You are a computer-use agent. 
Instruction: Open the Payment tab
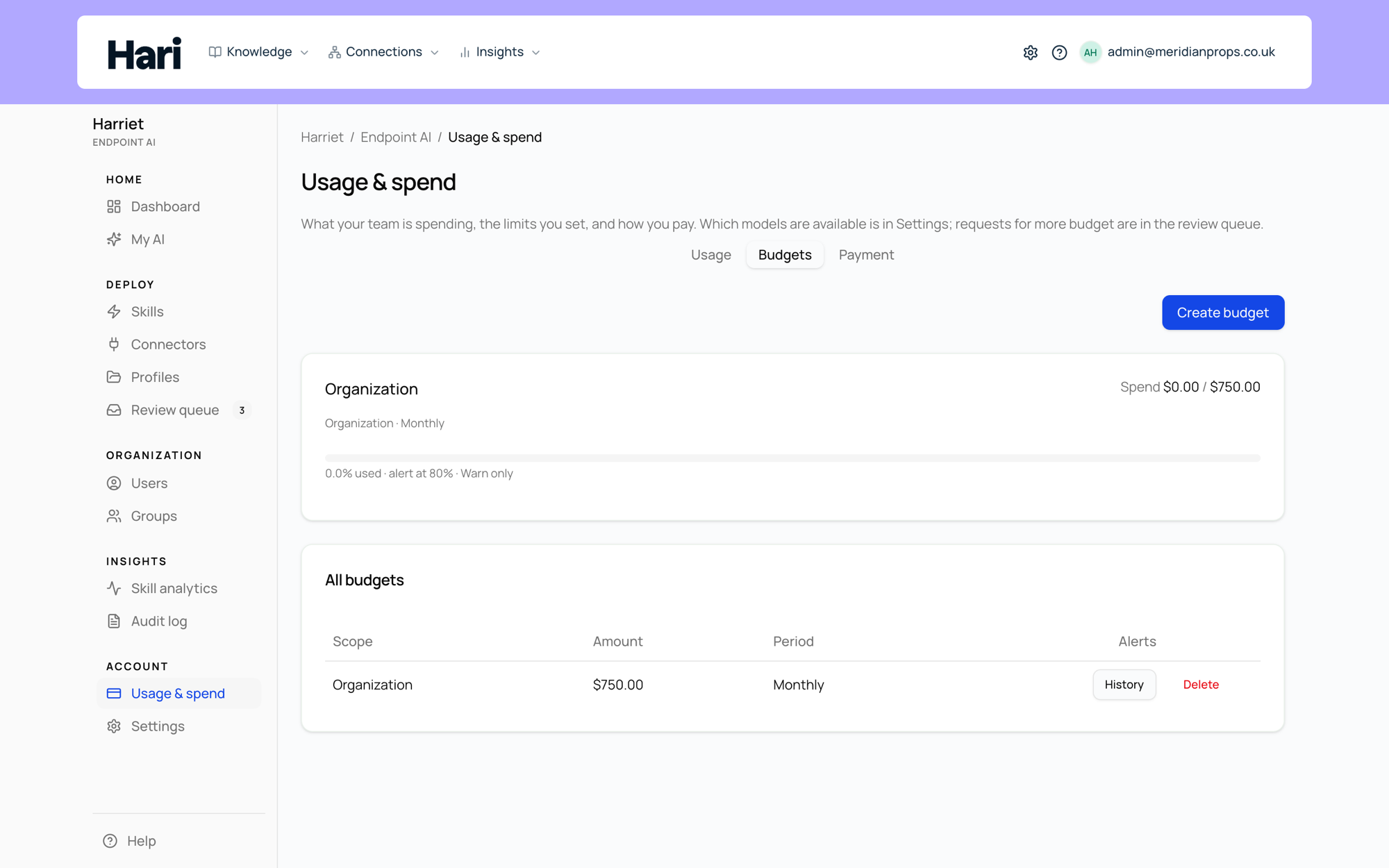[x=866, y=255]
